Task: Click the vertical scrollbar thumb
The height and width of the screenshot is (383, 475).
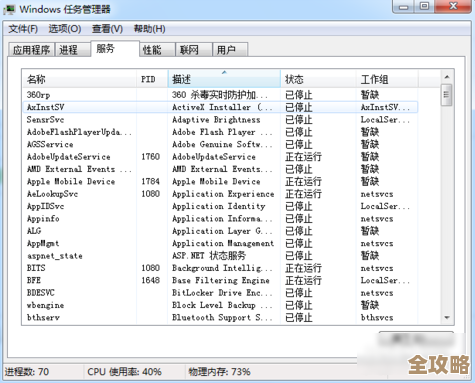Action: click(447, 95)
